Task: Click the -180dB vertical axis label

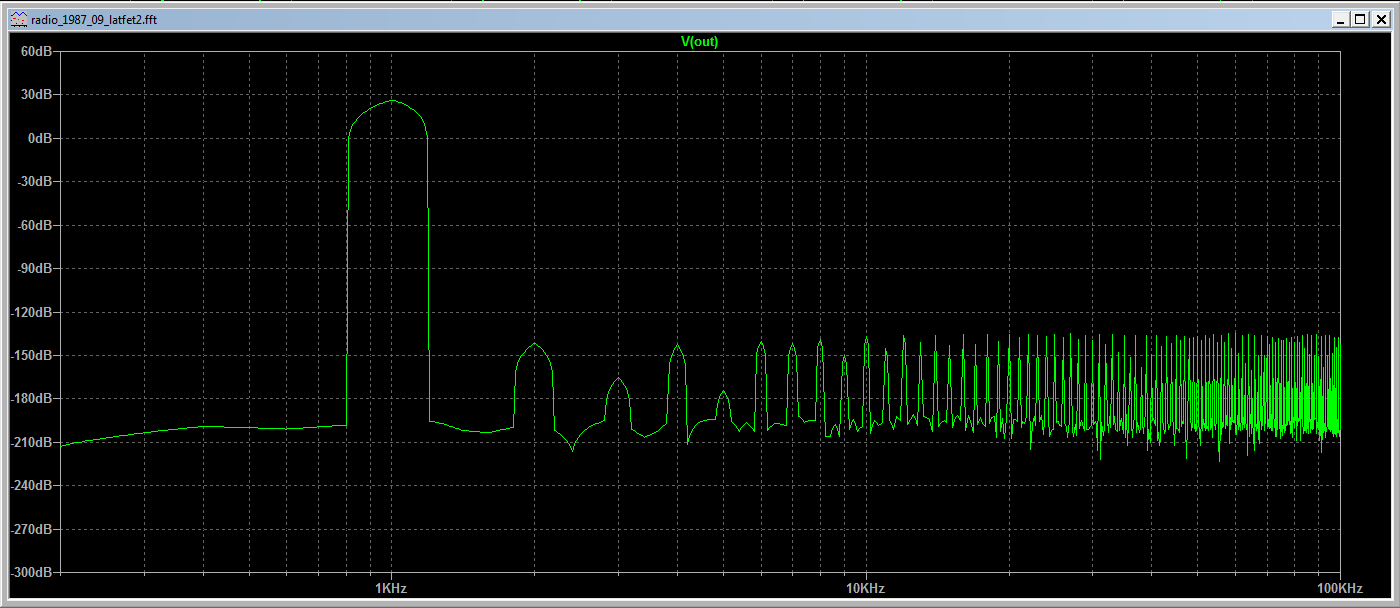Action: (31, 399)
